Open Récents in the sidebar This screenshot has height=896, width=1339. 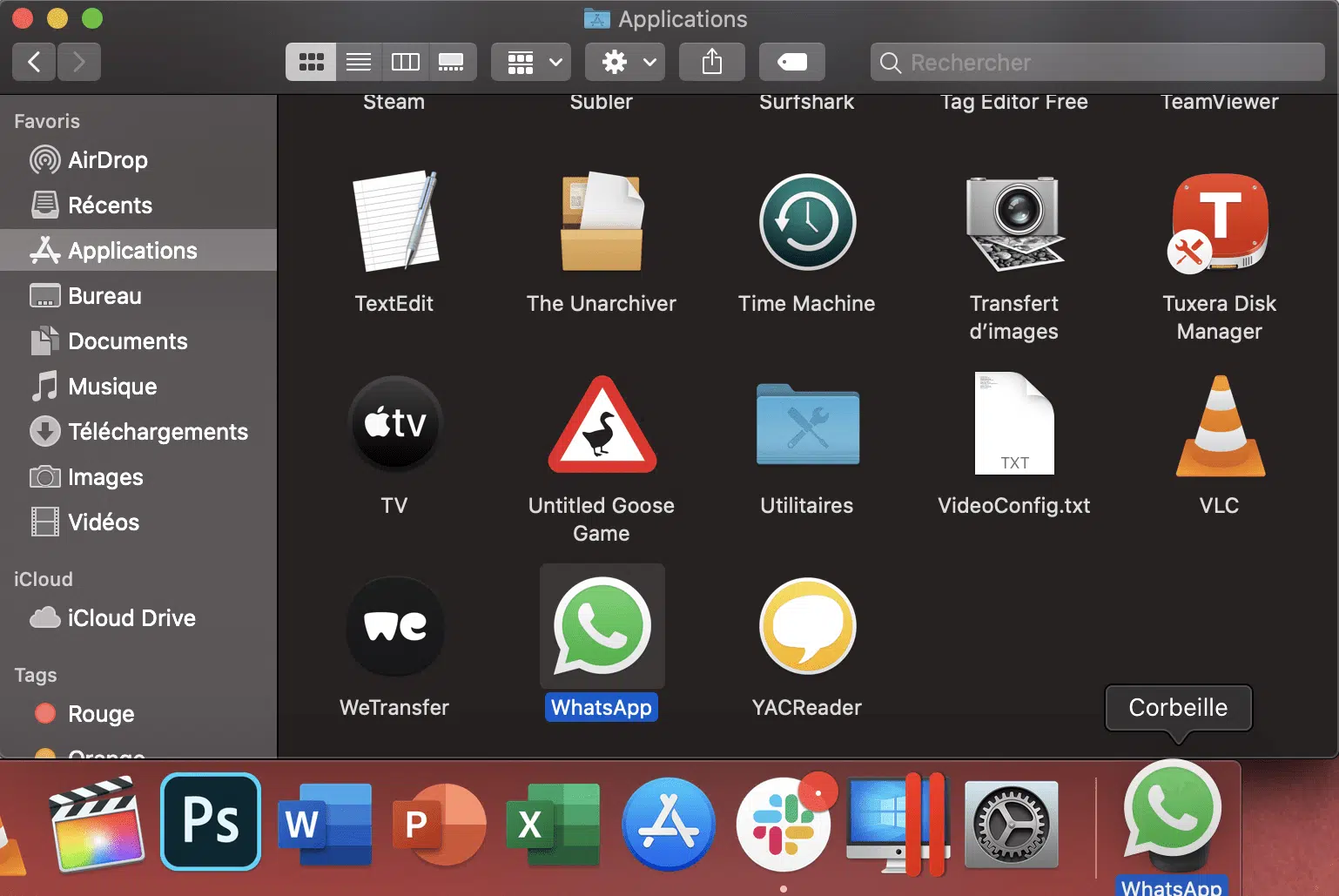point(138,205)
